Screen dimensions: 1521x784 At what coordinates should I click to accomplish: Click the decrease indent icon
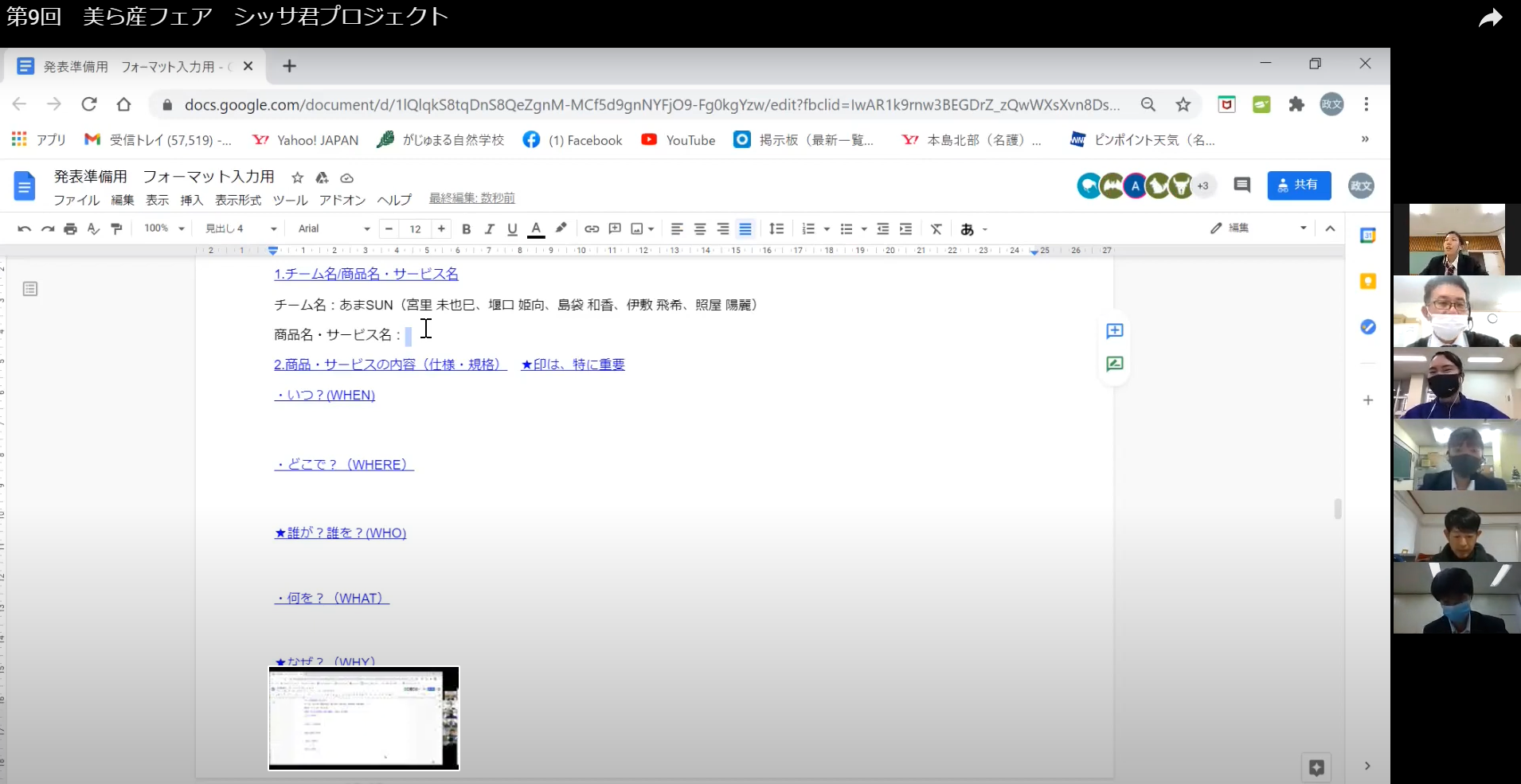point(883,229)
